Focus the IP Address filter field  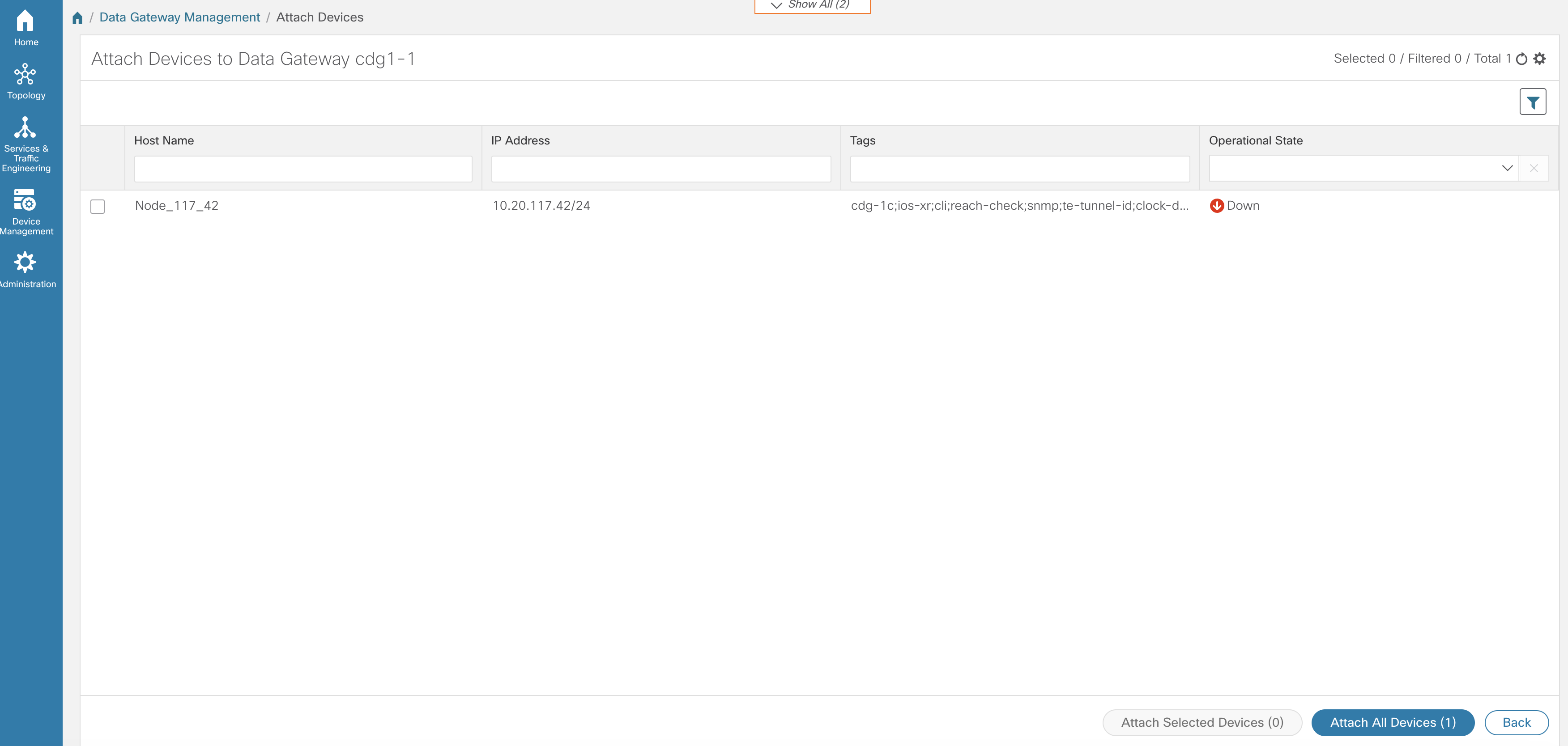pyautogui.click(x=660, y=169)
